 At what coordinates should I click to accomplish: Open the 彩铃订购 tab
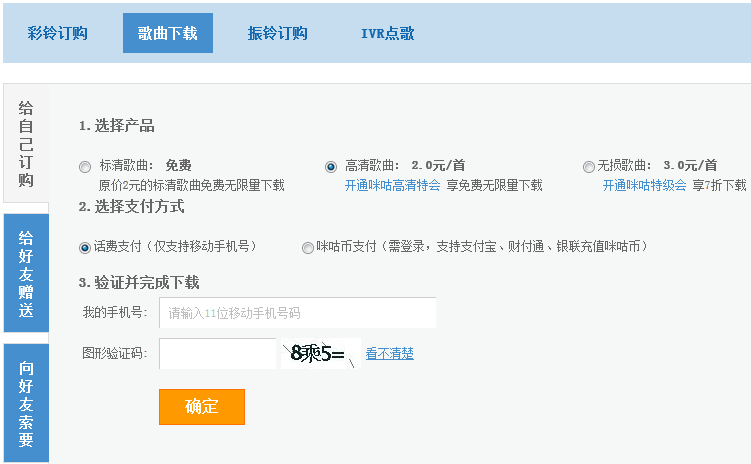(58, 33)
